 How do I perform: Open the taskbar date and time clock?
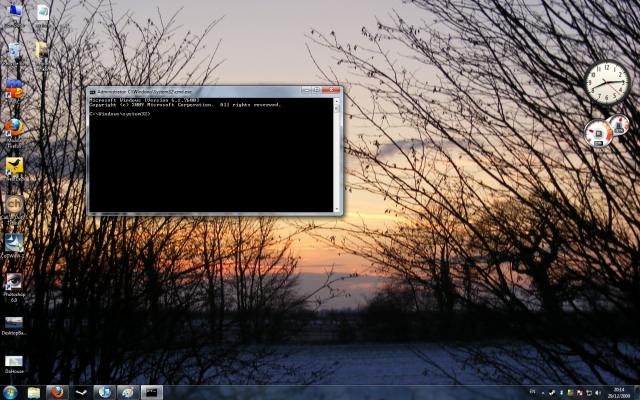617,392
